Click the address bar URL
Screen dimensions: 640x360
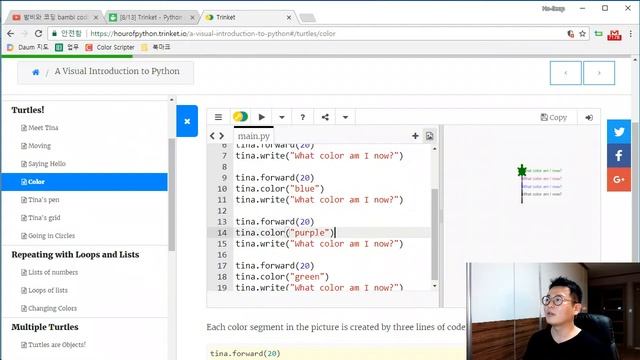tap(213, 34)
